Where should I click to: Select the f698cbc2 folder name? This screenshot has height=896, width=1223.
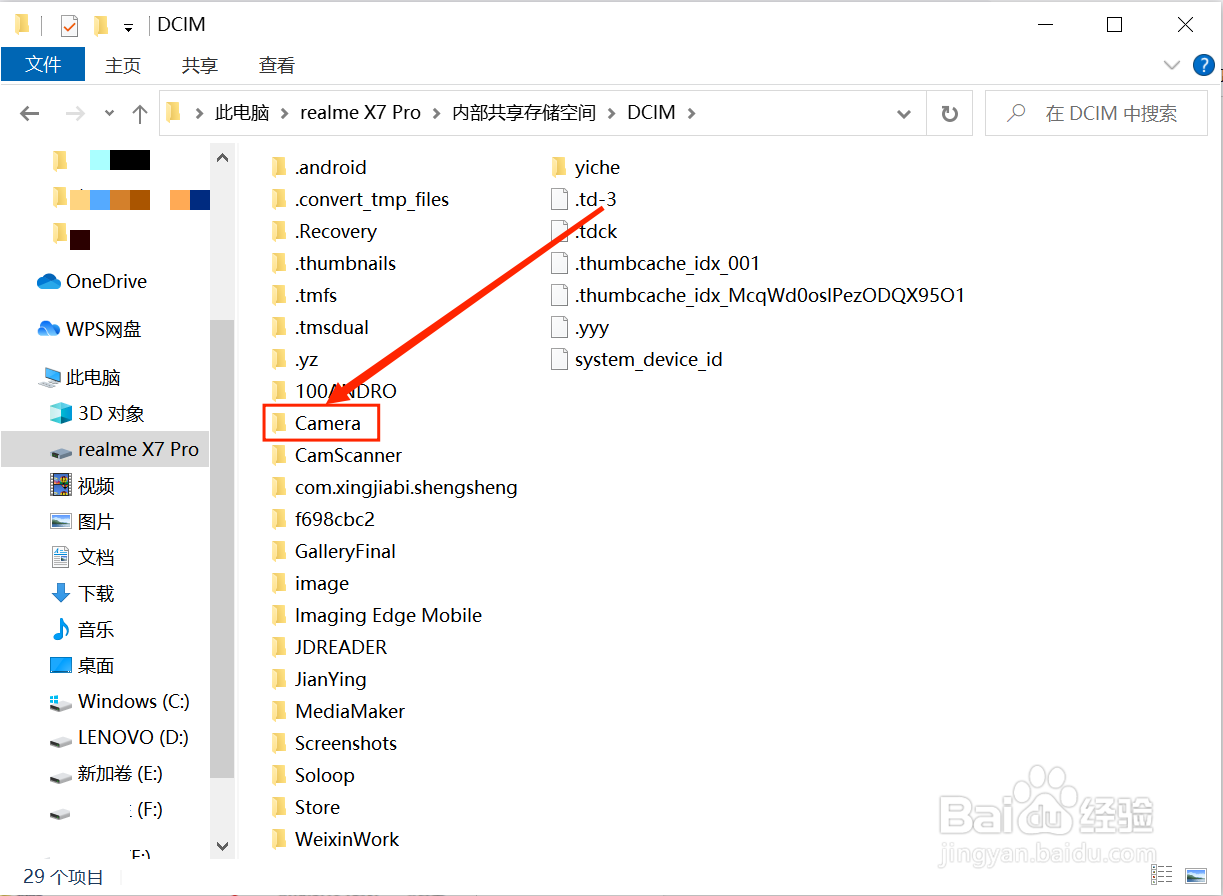[x=335, y=519]
